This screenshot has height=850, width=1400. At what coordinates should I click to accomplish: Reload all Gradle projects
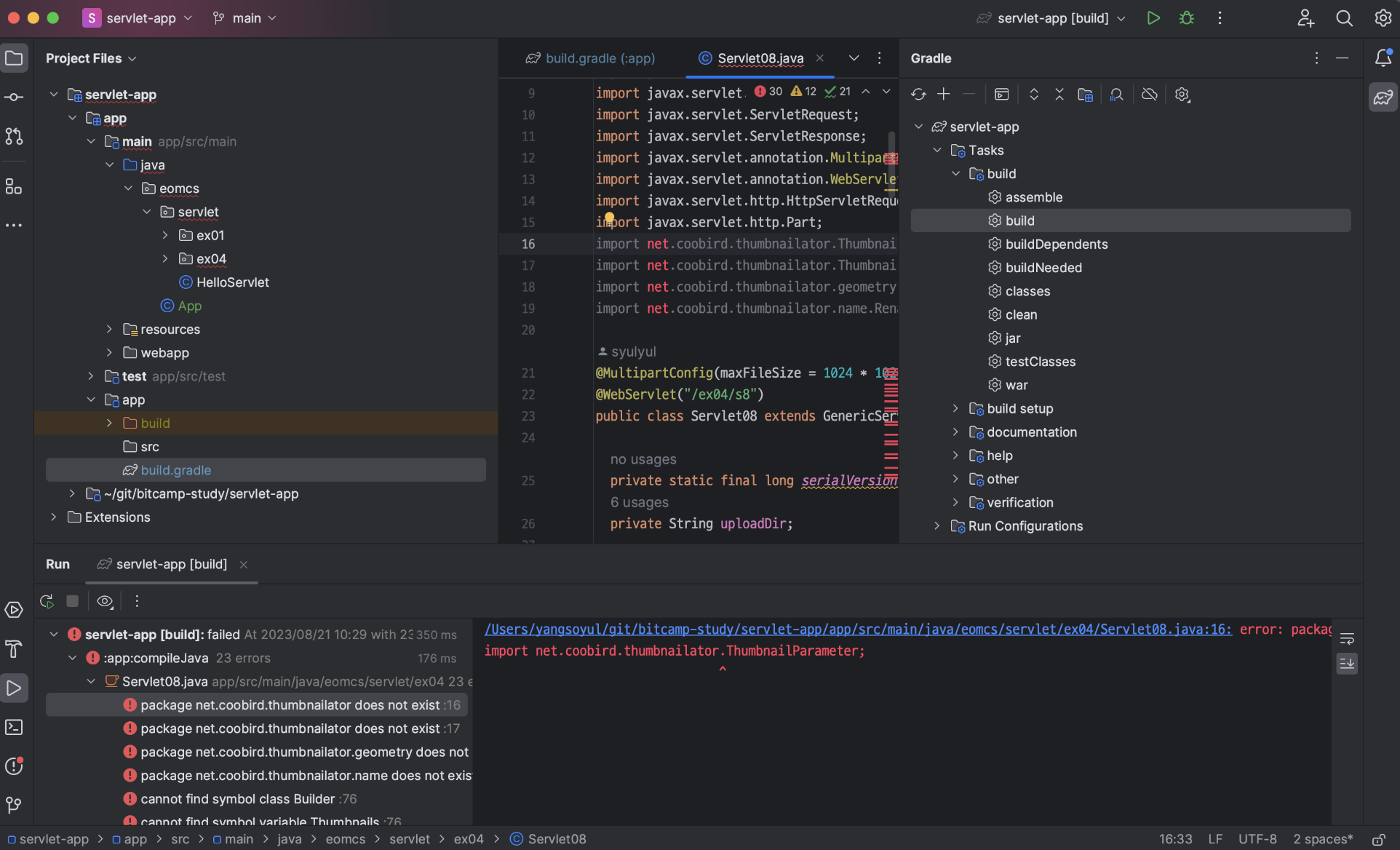pyautogui.click(x=918, y=95)
